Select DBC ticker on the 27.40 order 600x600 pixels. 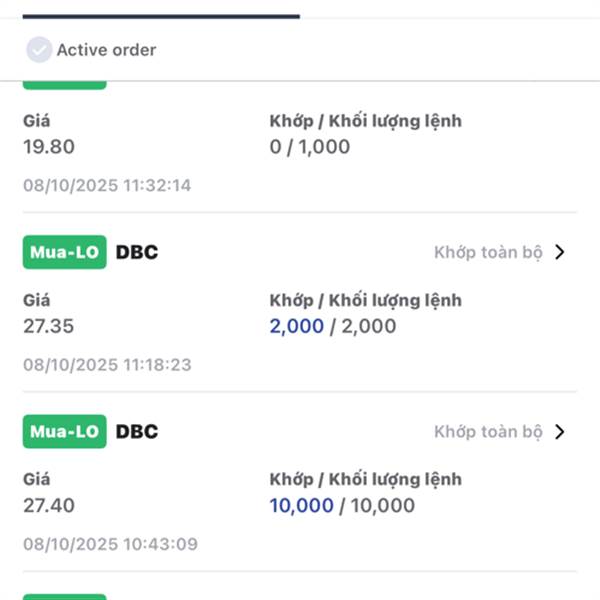137,432
